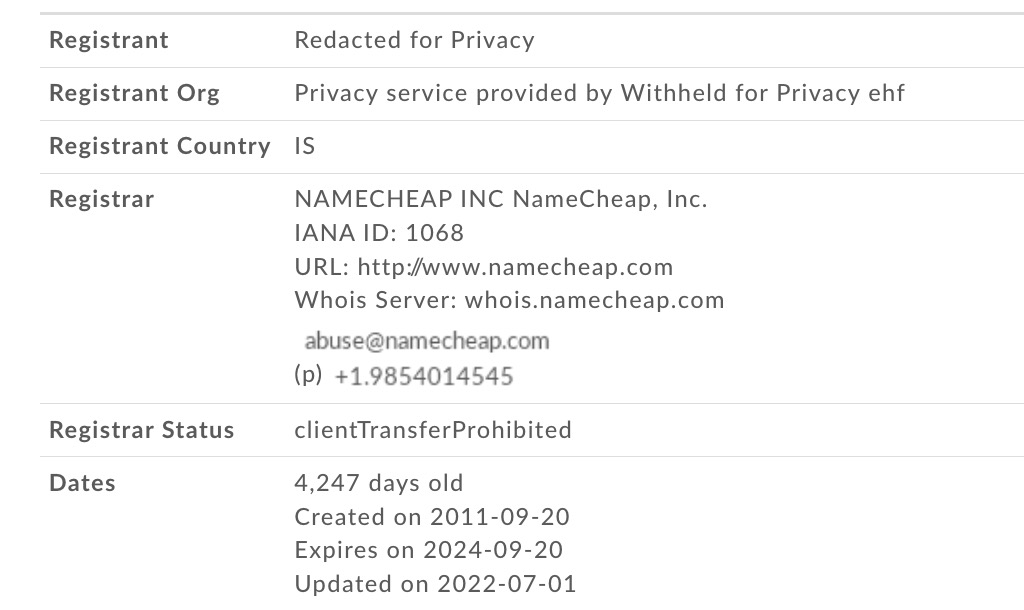Click the clientTransferProhibited status value

point(433,430)
